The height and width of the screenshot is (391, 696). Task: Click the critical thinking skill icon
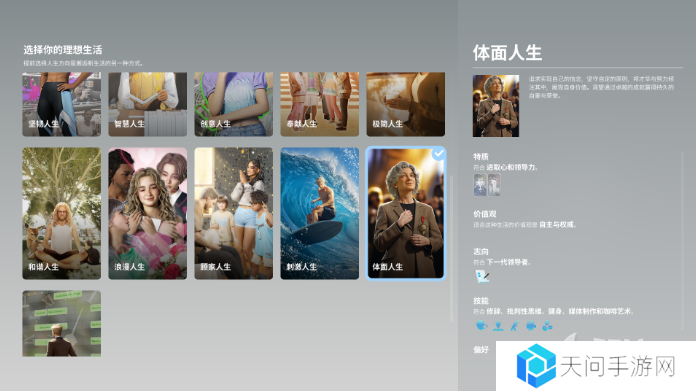498,326
